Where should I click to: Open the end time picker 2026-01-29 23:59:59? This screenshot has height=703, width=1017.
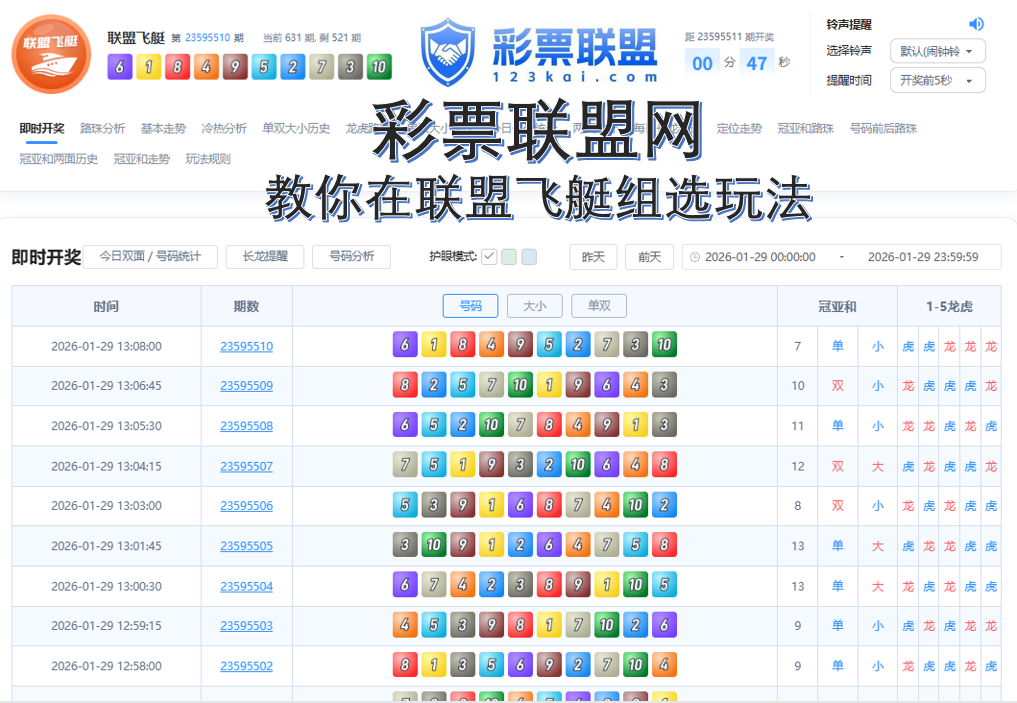923,257
